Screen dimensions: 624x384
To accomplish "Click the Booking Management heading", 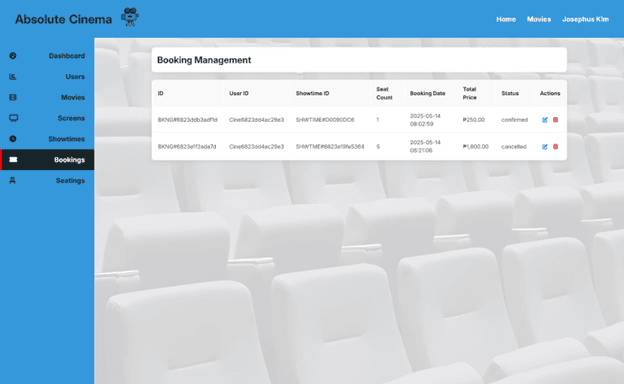I will 204,60.
